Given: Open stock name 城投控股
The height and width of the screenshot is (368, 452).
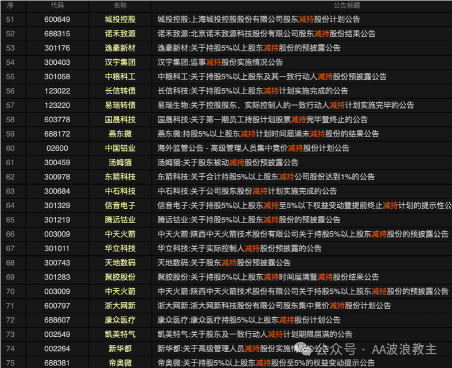Looking at the screenshot, I should (x=120, y=19).
